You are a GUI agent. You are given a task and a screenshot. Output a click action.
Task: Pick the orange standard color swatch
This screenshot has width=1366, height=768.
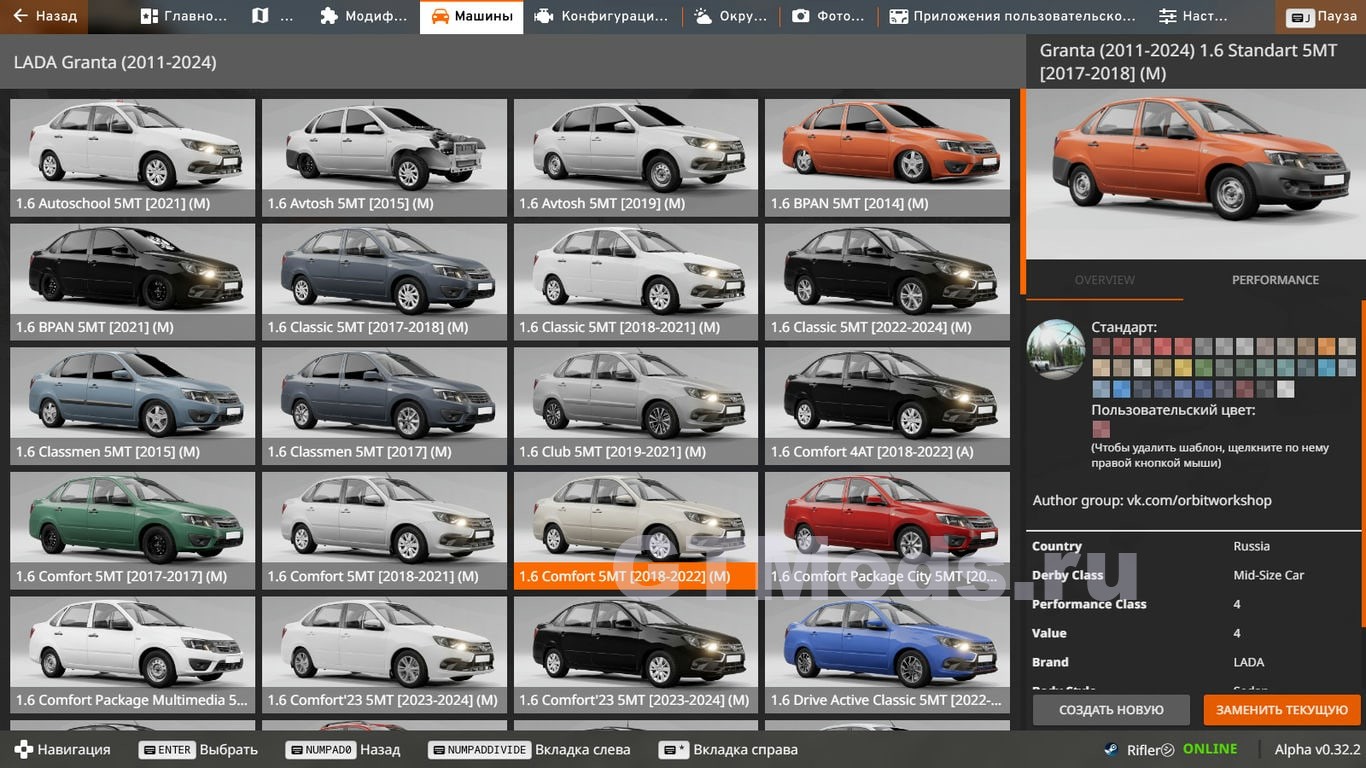(x=1326, y=347)
